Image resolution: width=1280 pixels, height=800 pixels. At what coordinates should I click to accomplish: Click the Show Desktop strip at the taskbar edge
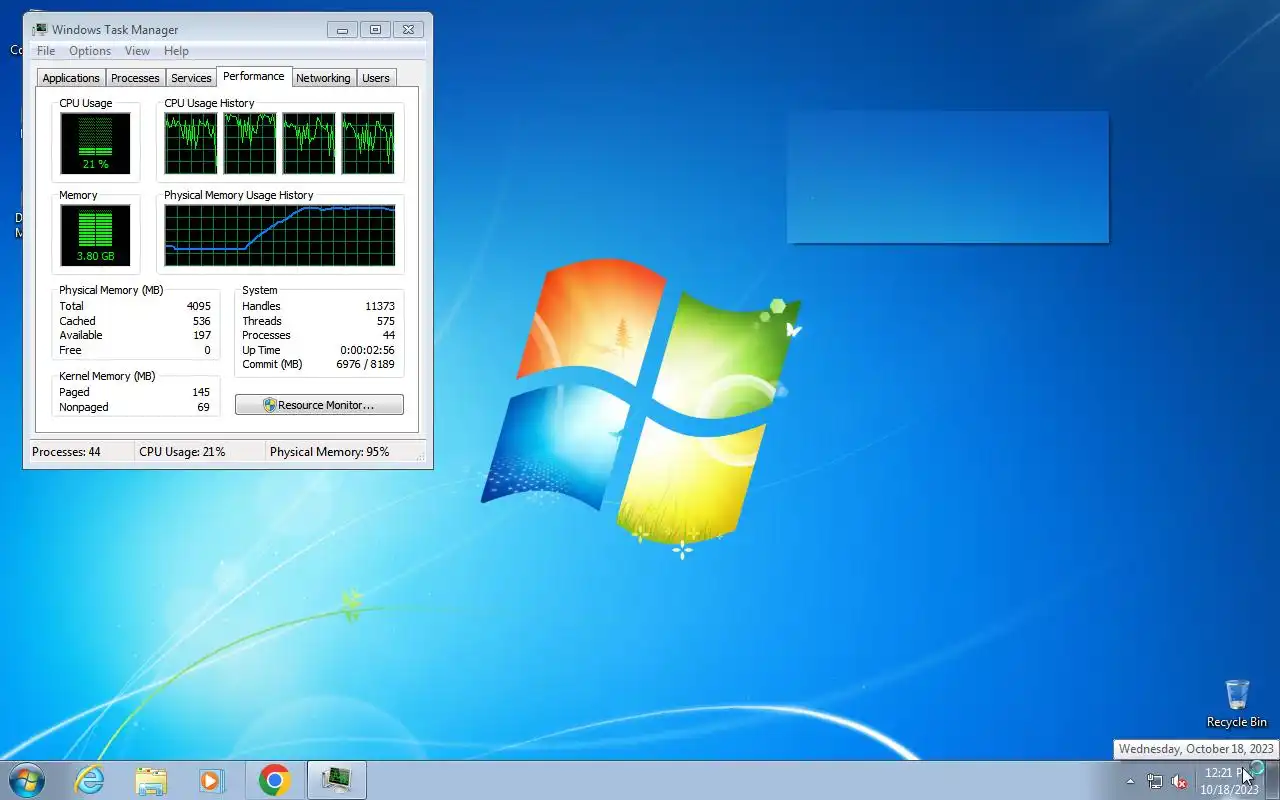pyautogui.click(x=1273, y=780)
